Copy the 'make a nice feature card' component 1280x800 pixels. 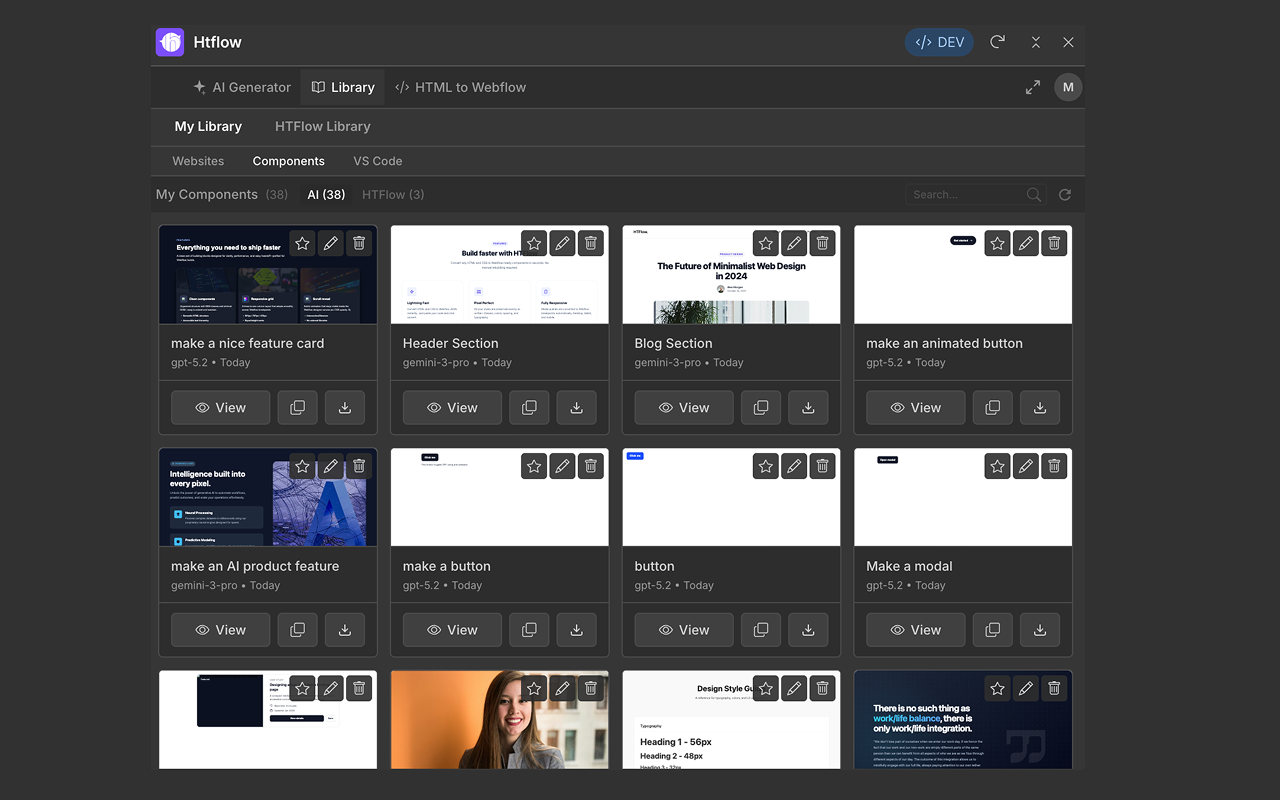(x=297, y=408)
